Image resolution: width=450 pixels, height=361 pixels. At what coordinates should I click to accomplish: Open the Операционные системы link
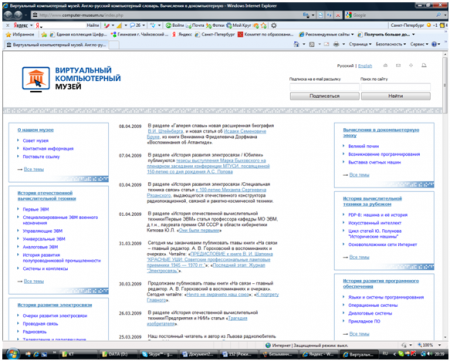[373, 305]
